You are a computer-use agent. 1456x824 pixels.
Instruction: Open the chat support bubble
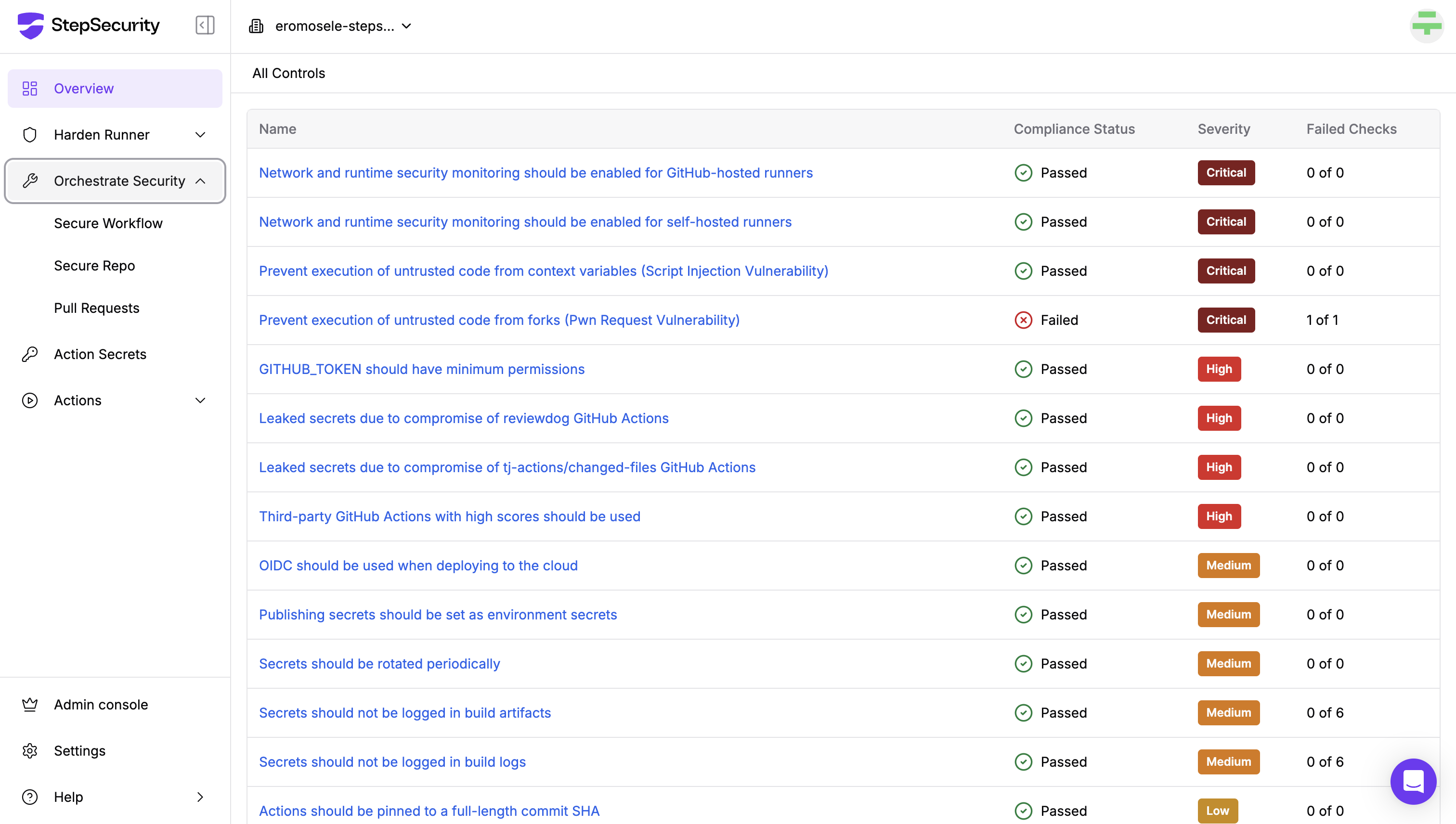point(1412,782)
